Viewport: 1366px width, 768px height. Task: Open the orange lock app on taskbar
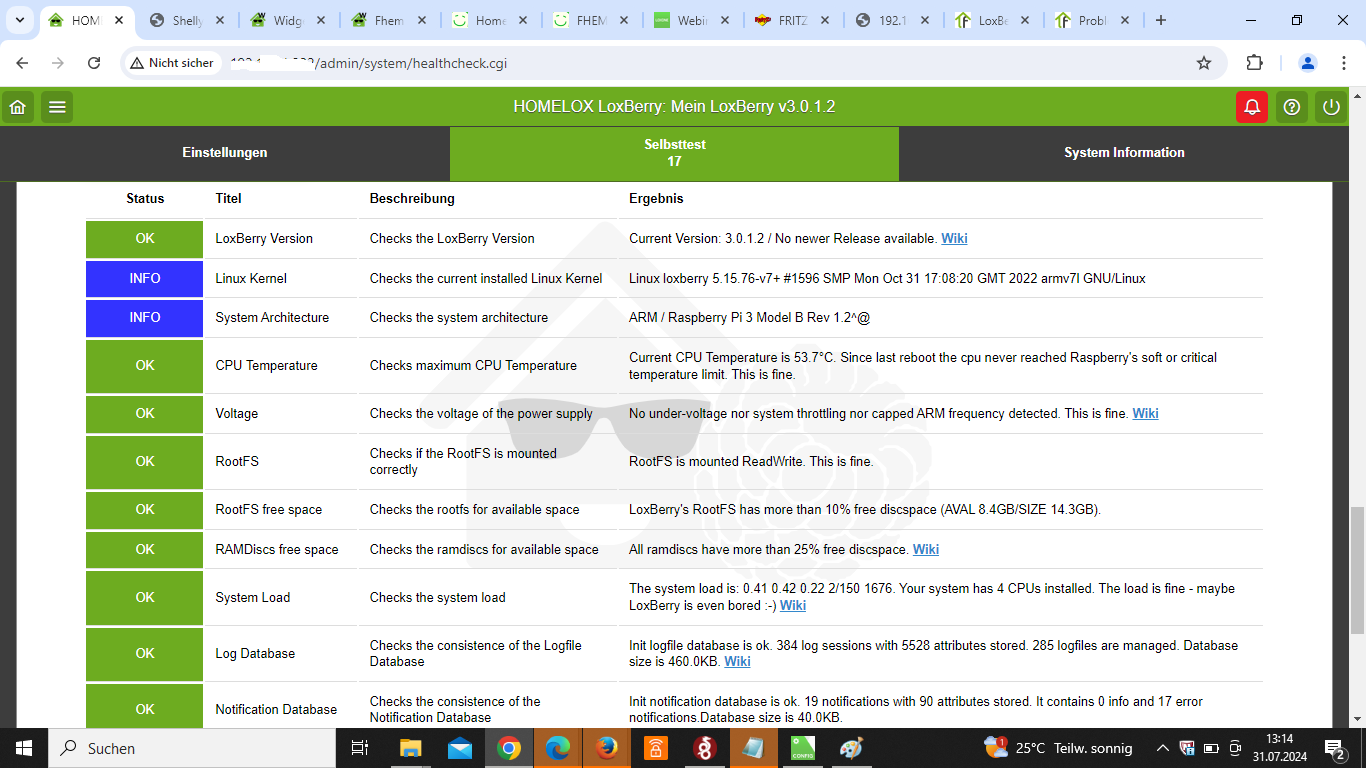click(655, 748)
